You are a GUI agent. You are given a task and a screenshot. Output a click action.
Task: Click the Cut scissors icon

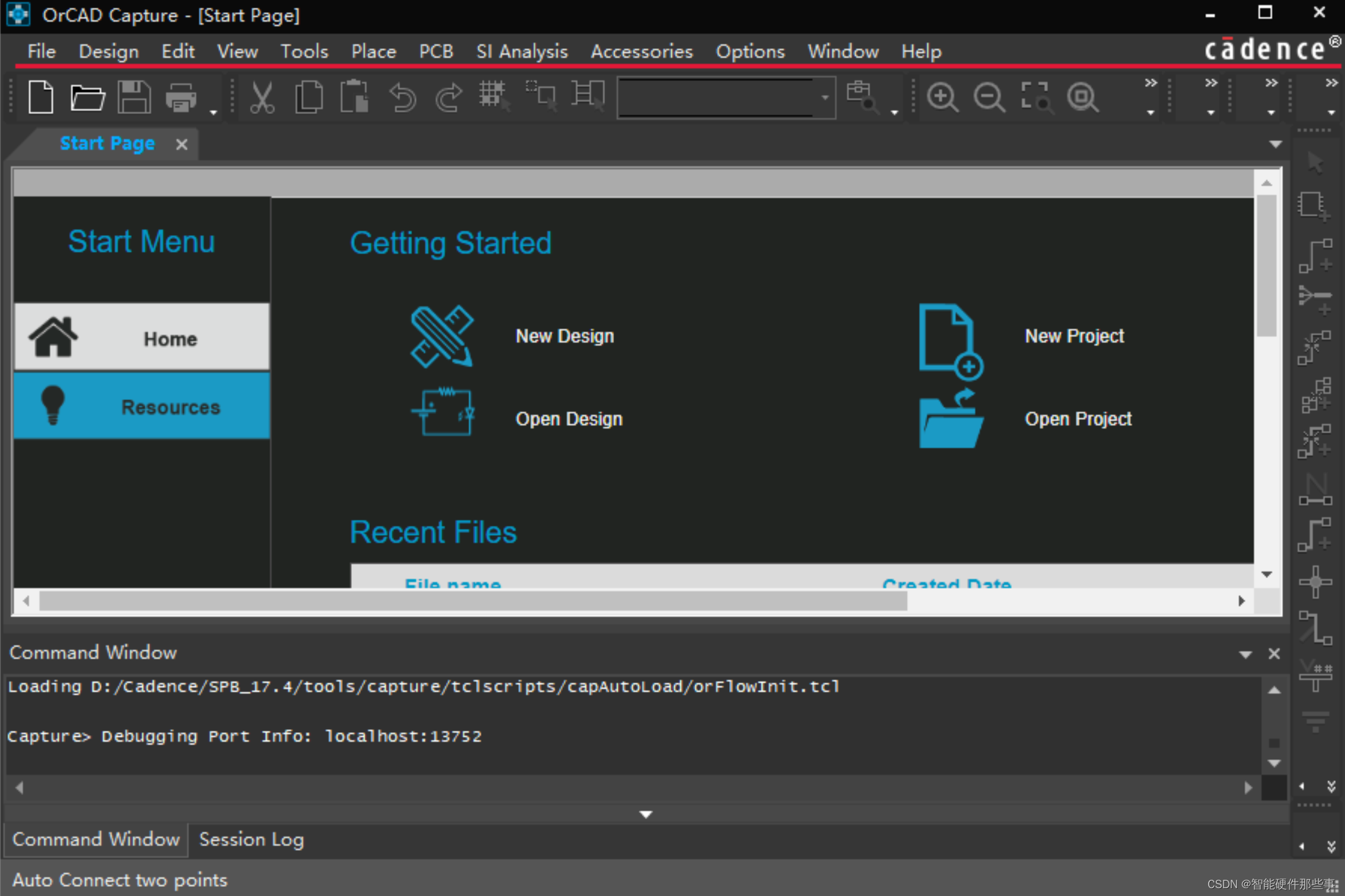(x=262, y=97)
